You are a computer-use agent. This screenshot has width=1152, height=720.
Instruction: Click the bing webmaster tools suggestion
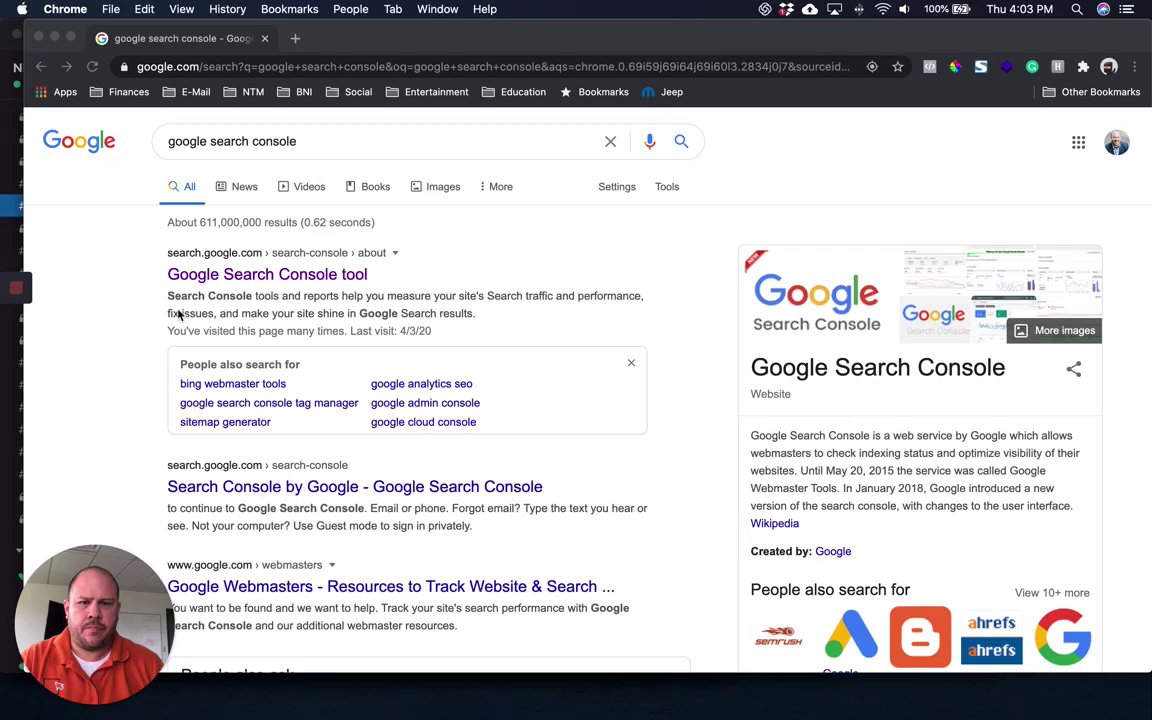coord(233,384)
